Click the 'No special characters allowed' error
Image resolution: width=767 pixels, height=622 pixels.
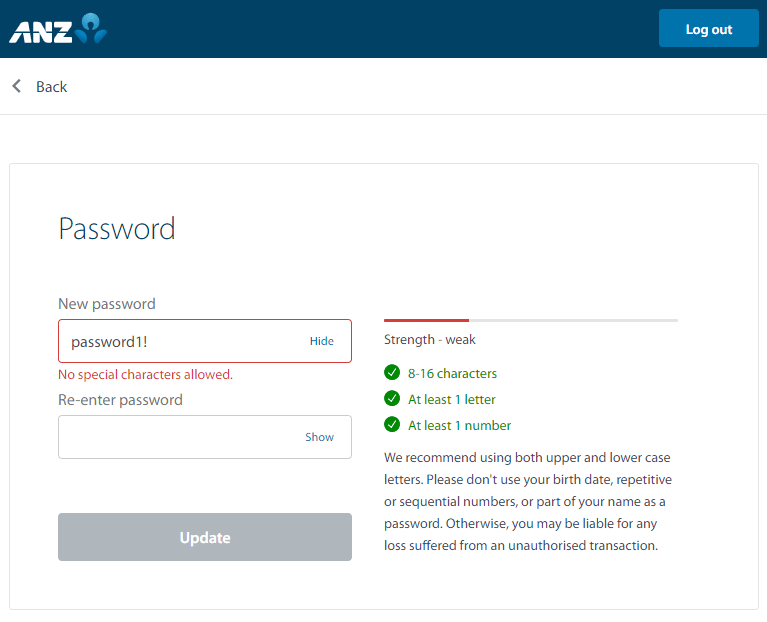click(x=145, y=375)
